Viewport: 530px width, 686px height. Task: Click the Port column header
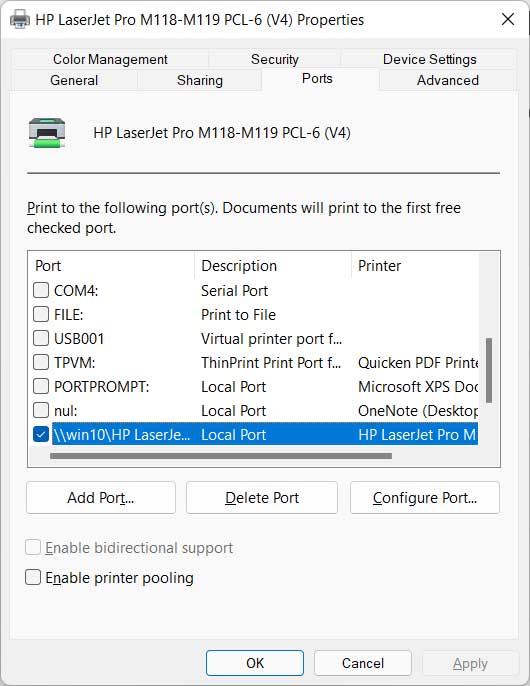tap(112, 266)
